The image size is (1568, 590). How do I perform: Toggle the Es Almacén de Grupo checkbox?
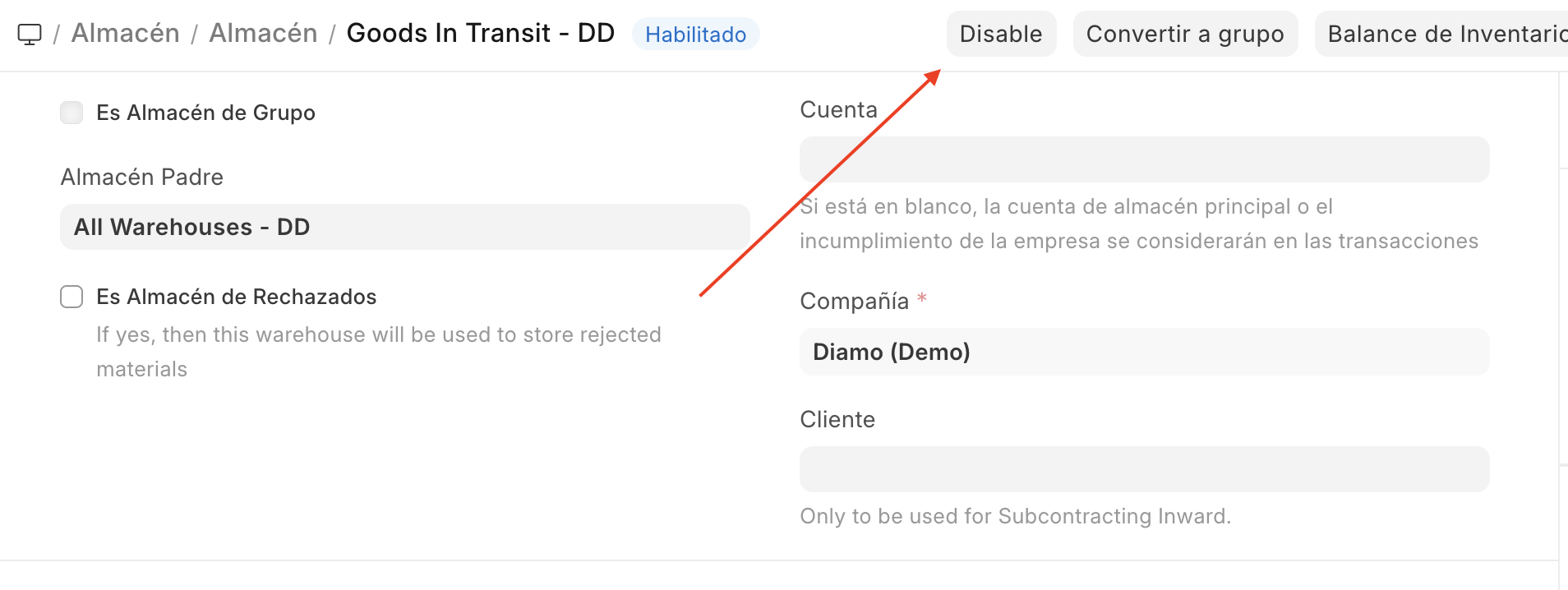tap(71, 113)
